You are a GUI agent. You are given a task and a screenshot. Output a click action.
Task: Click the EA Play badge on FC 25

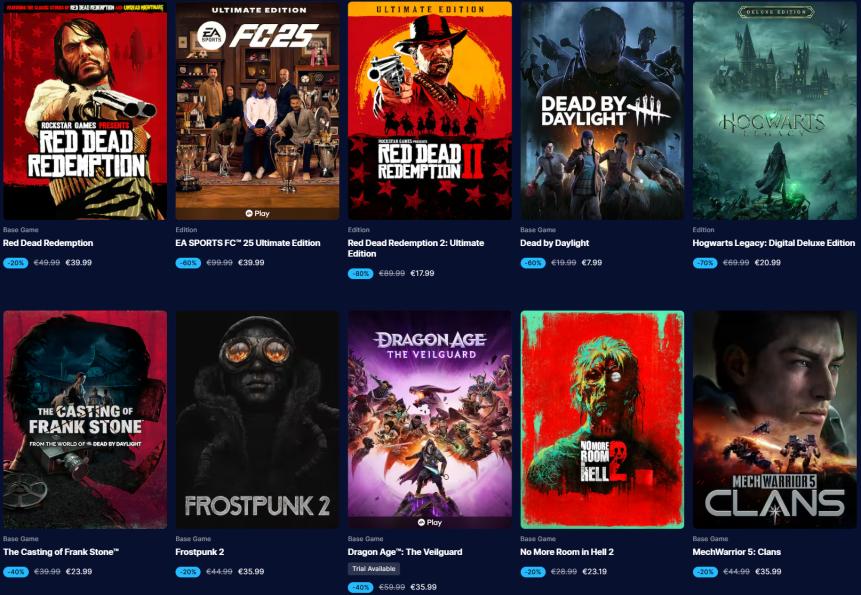pyautogui.click(x=258, y=214)
